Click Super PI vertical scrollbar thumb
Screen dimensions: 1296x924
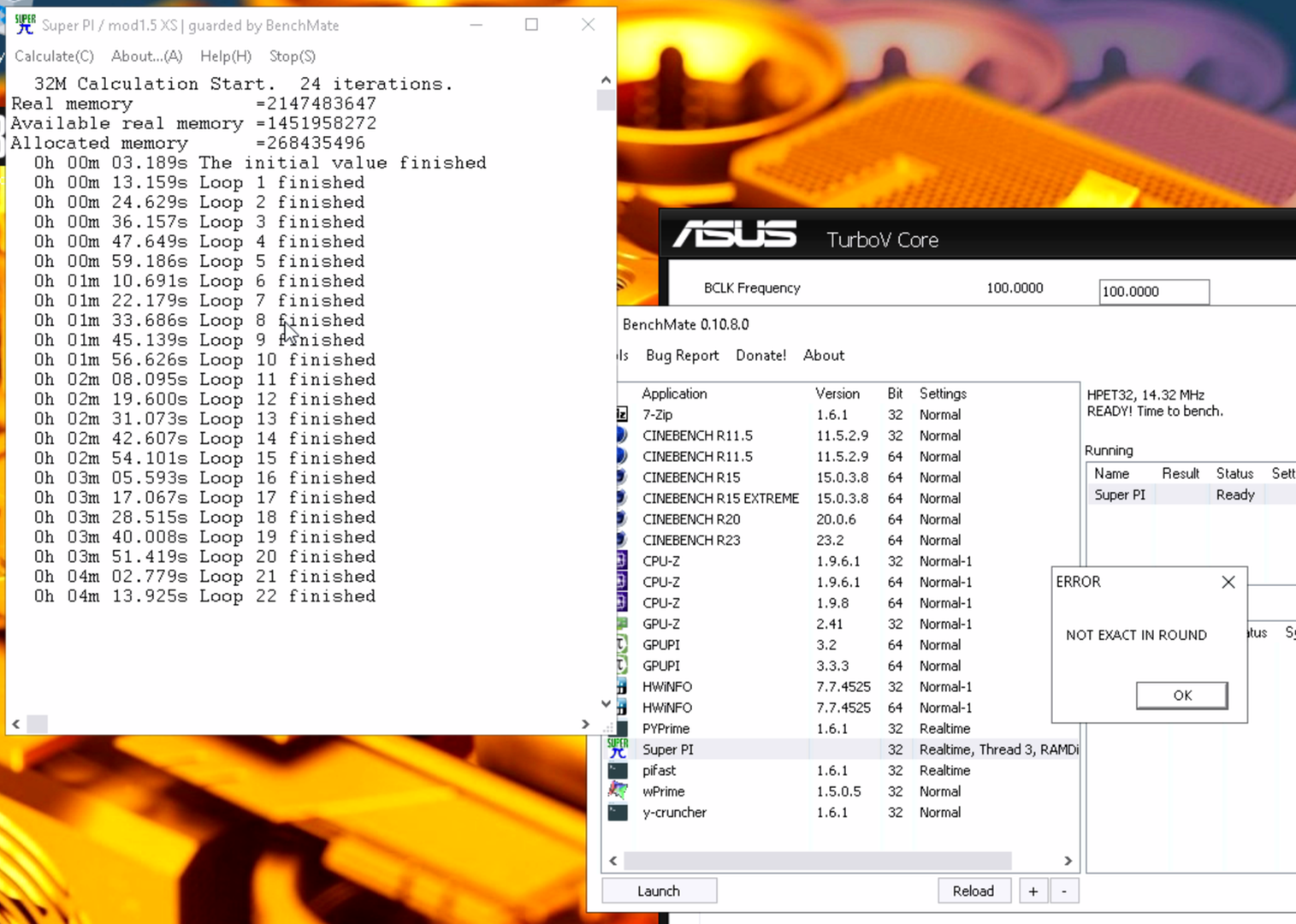[606, 99]
